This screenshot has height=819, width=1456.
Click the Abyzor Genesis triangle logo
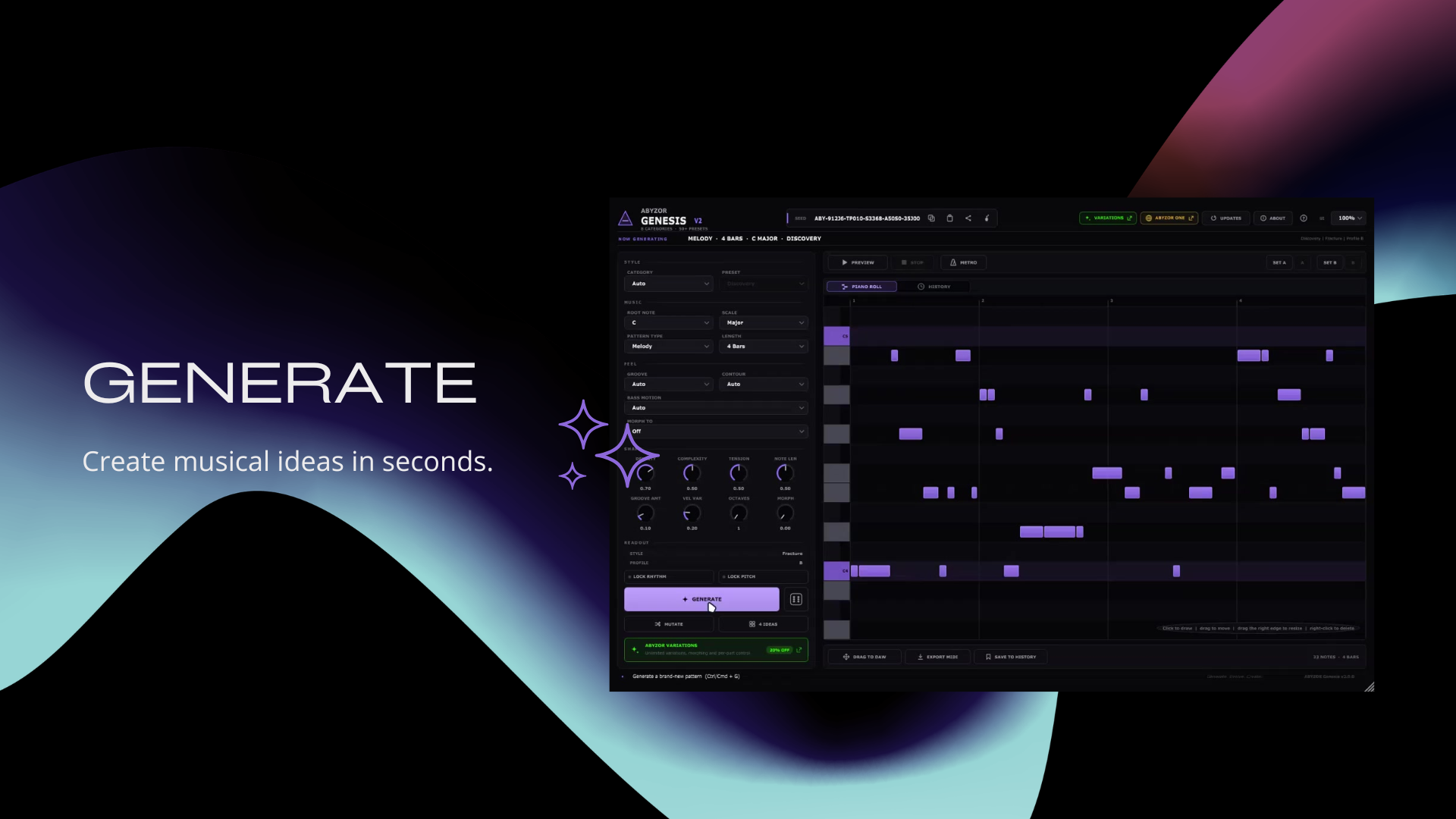click(626, 218)
